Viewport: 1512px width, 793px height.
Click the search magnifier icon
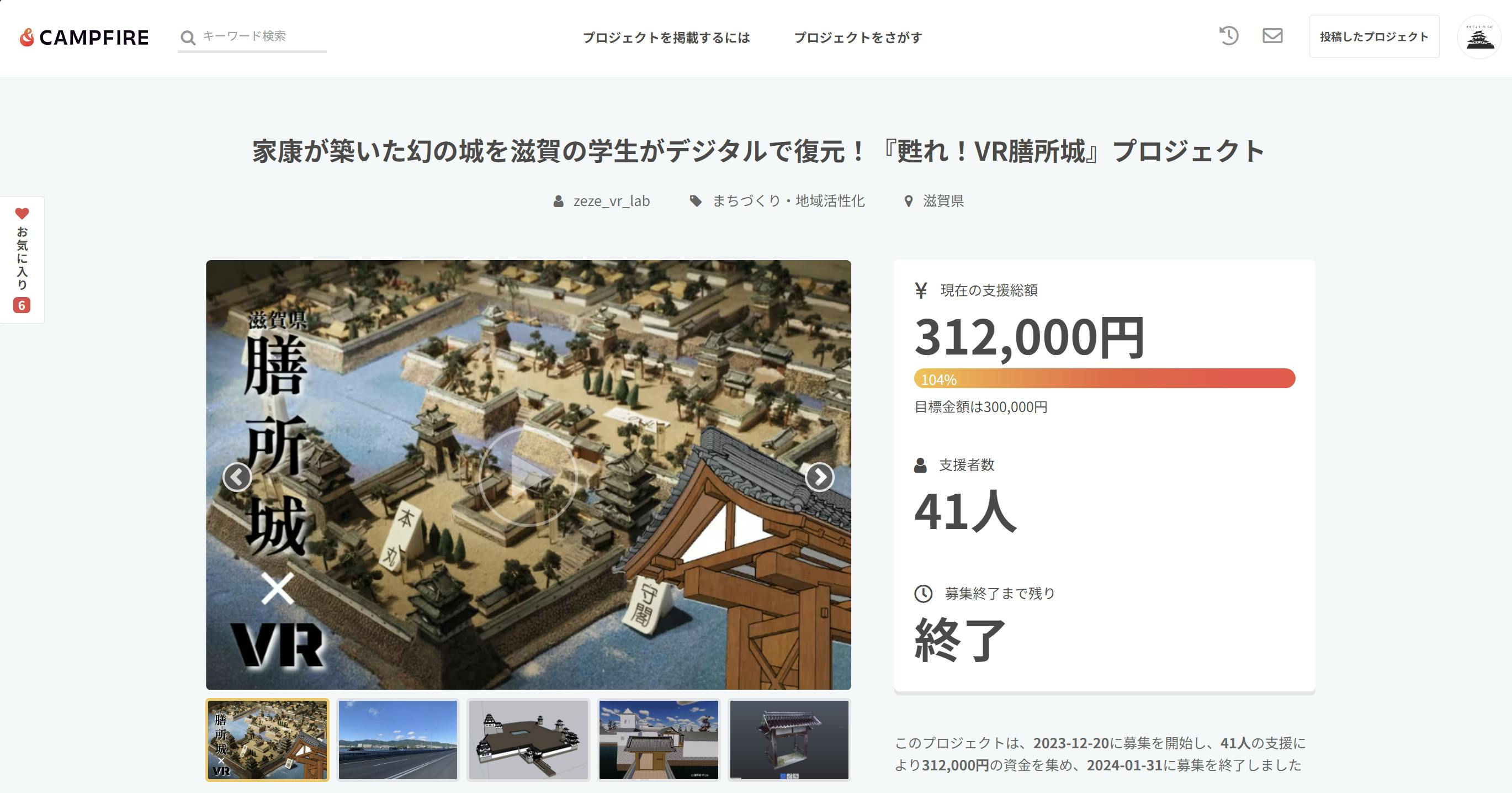[x=188, y=38]
